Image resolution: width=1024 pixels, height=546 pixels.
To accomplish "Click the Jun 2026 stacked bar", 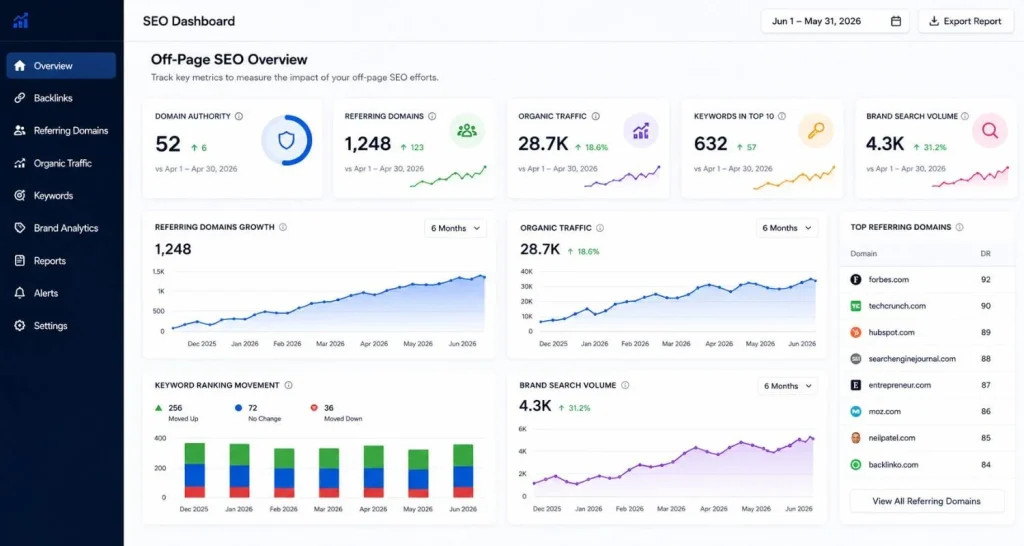I will pyautogui.click(x=463, y=471).
